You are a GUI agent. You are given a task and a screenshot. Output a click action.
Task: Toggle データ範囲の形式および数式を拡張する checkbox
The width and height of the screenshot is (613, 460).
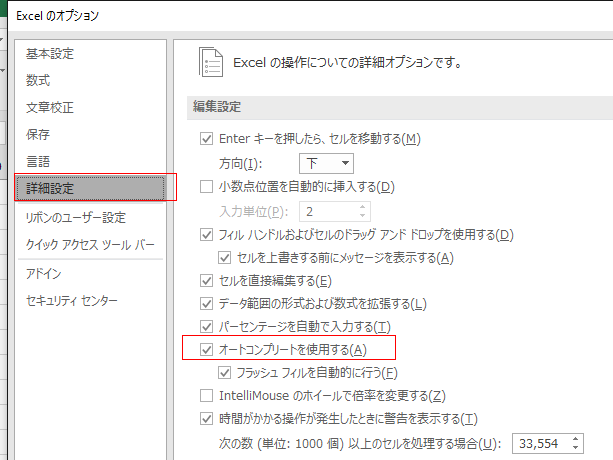206,304
